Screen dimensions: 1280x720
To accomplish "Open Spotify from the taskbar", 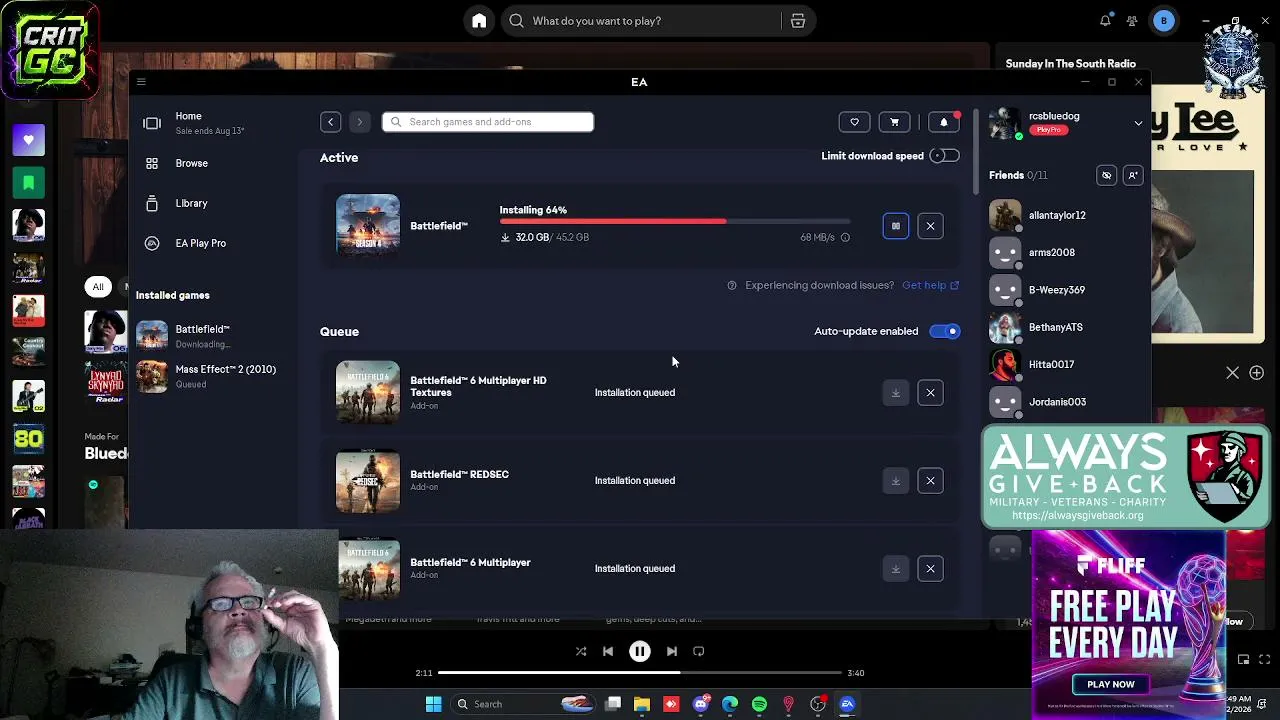I will click(x=759, y=704).
